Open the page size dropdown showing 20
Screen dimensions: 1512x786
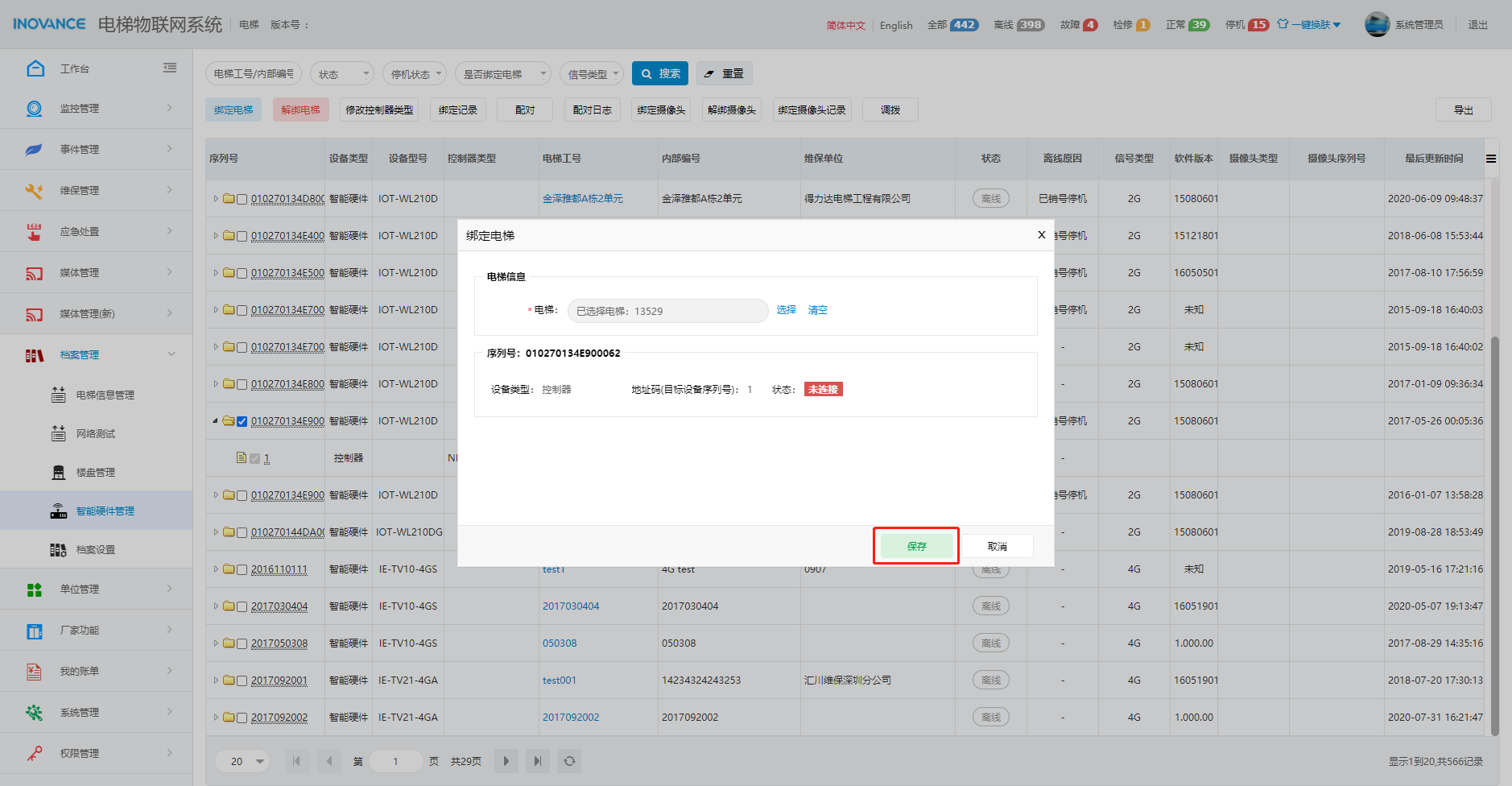coord(242,761)
